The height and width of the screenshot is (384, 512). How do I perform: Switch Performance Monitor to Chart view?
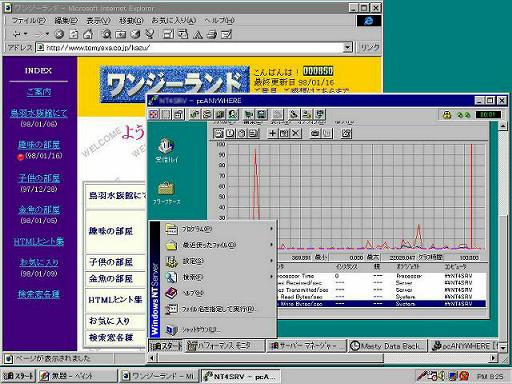click(219, 133)
